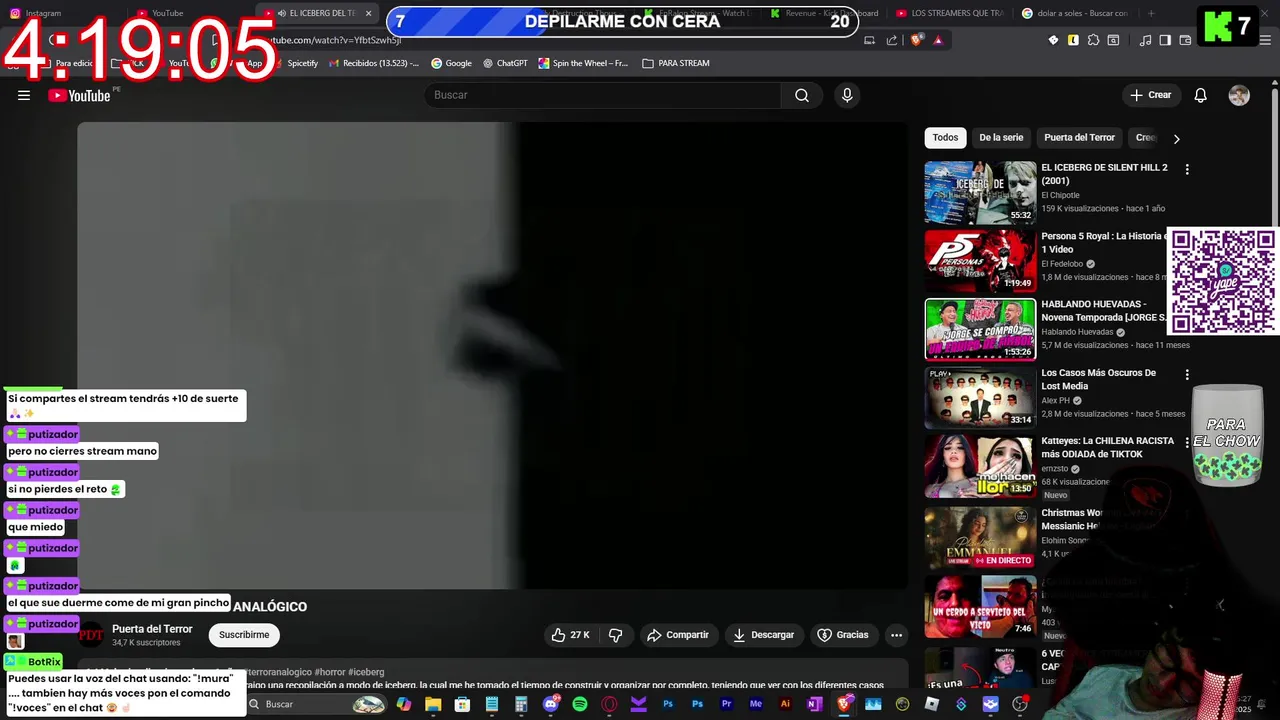
Task: Open the PARA STREAM bookmarks folder
Action: pos(676,63)
